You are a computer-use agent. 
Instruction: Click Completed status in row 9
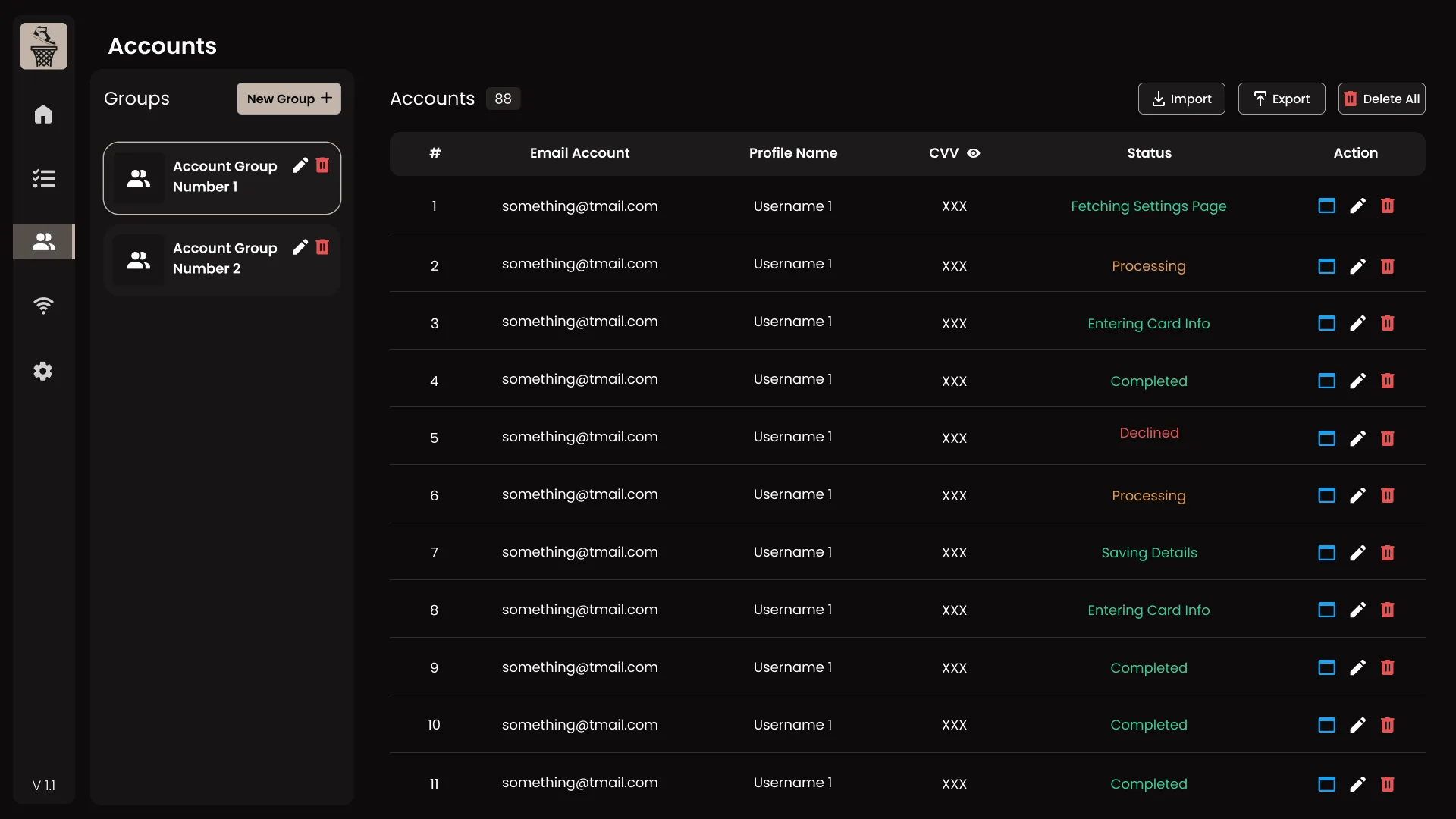pos(1148,668)
